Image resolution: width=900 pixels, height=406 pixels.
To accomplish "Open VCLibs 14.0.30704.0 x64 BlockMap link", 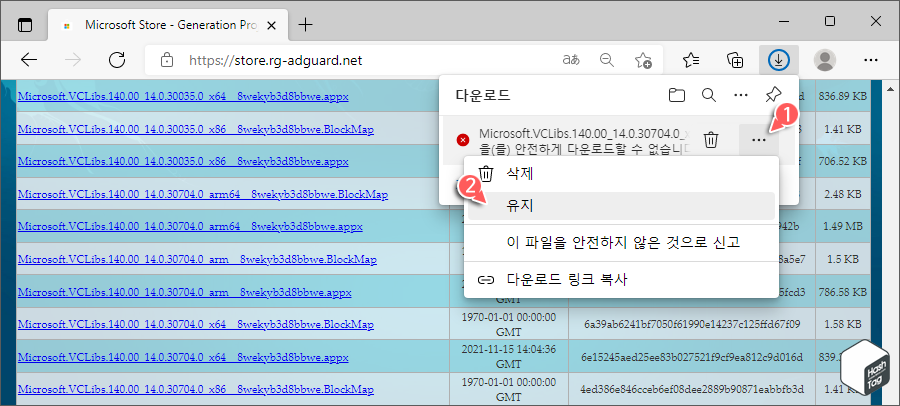I will (196, 325).
